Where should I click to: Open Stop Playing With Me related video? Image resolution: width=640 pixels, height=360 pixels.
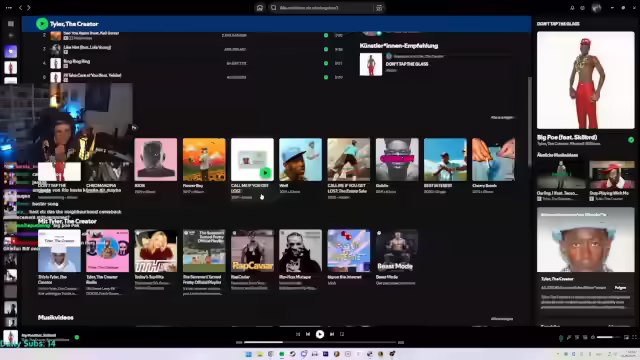611,180
